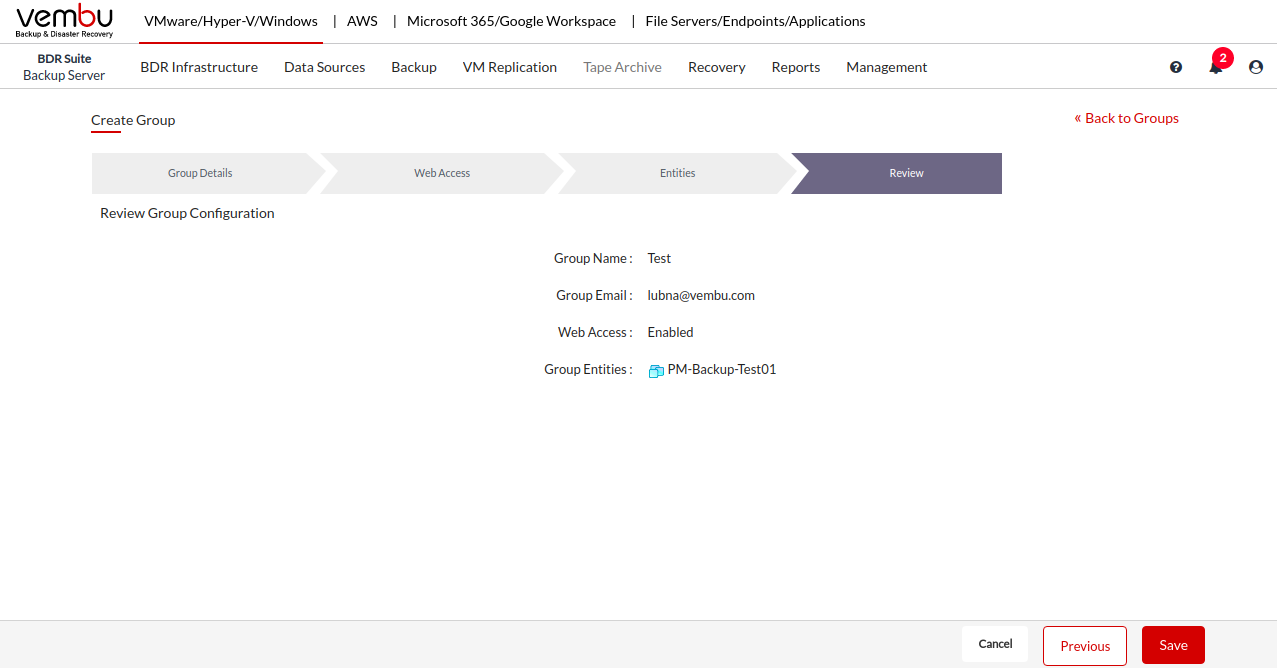1277x668 pixels.
Task: Click the Web Access value Enabled
Action: (x=670, y=332)
